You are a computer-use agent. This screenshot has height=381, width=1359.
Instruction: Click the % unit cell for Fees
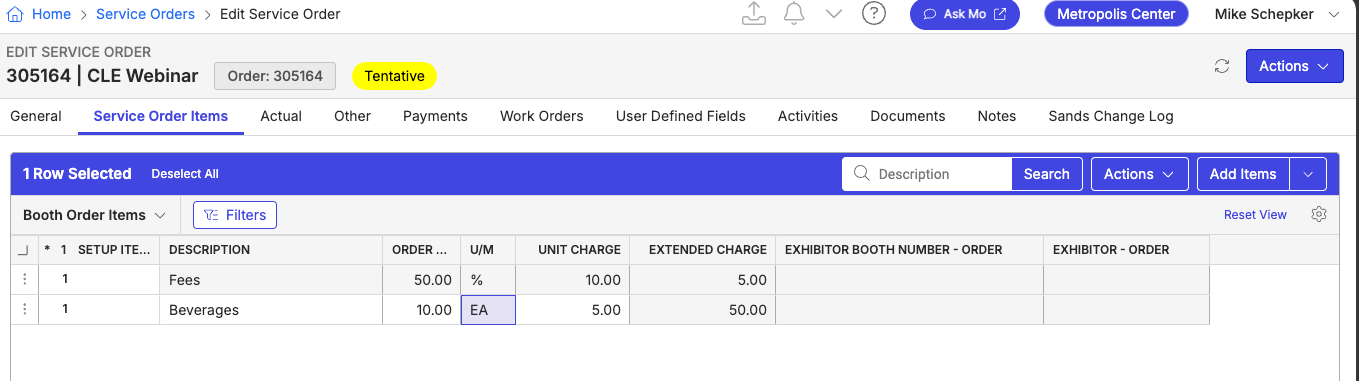coord(488,280)
